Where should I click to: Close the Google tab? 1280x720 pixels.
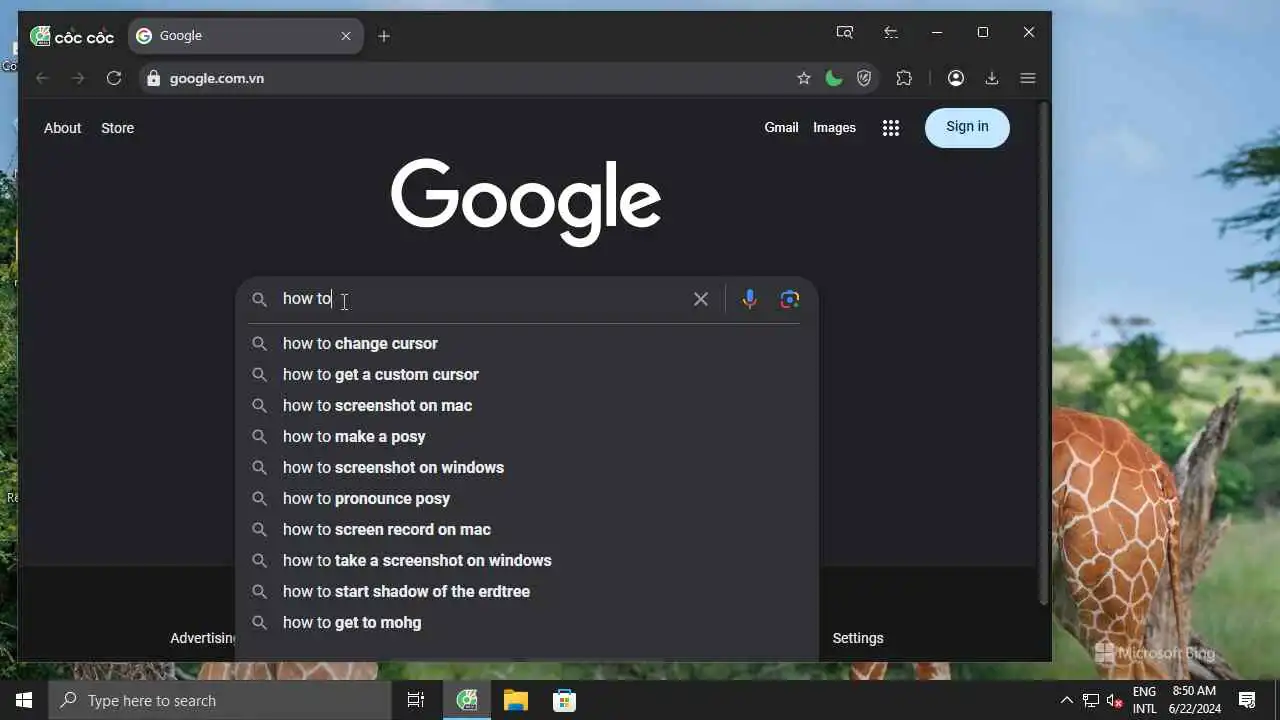pos(346,36)
